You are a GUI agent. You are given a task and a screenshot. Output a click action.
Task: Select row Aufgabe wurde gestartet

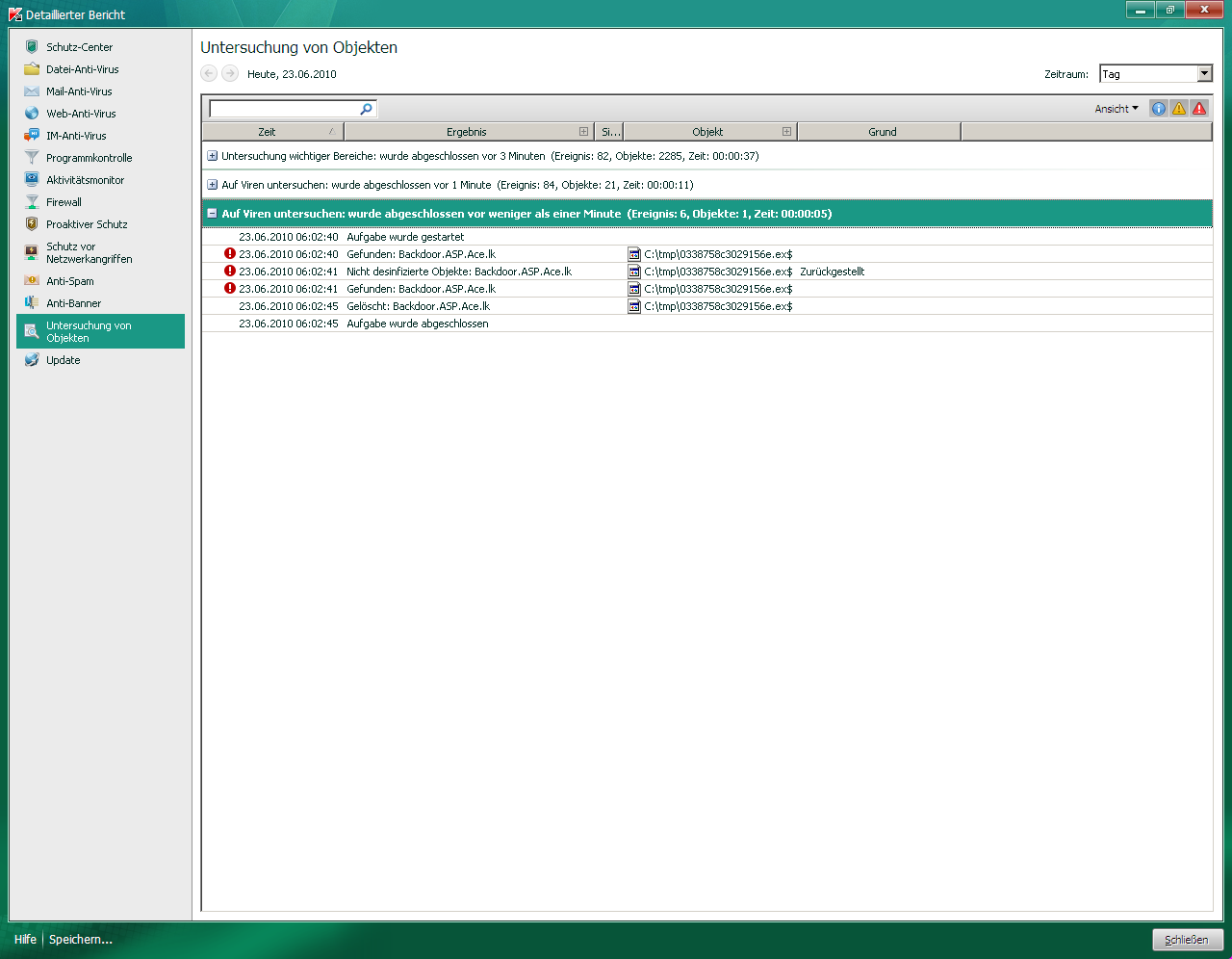click(x=706, y=237)
